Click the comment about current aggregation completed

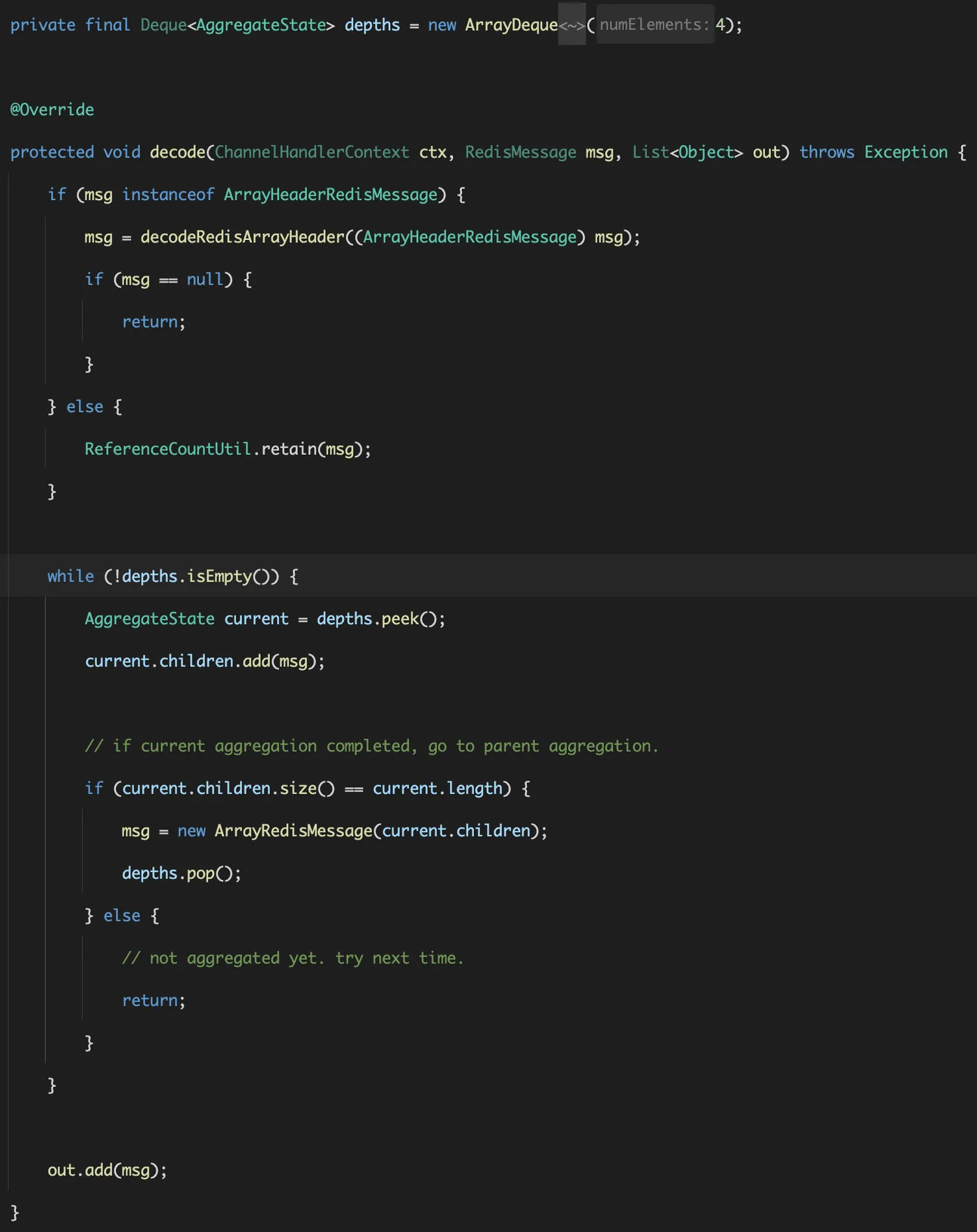[x=372, y=746]
